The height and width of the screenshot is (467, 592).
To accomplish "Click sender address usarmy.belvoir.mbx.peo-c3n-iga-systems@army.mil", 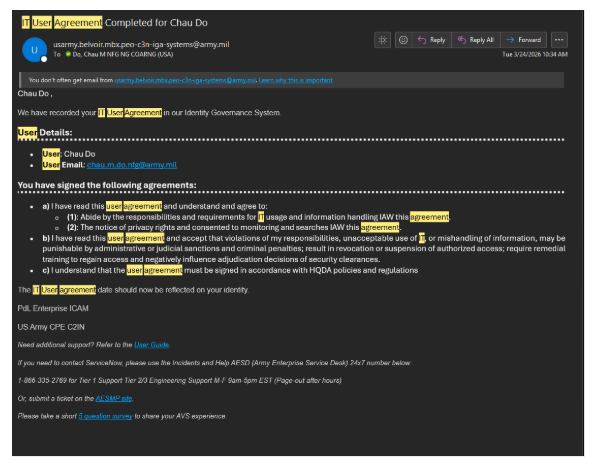I will point(141,45).
